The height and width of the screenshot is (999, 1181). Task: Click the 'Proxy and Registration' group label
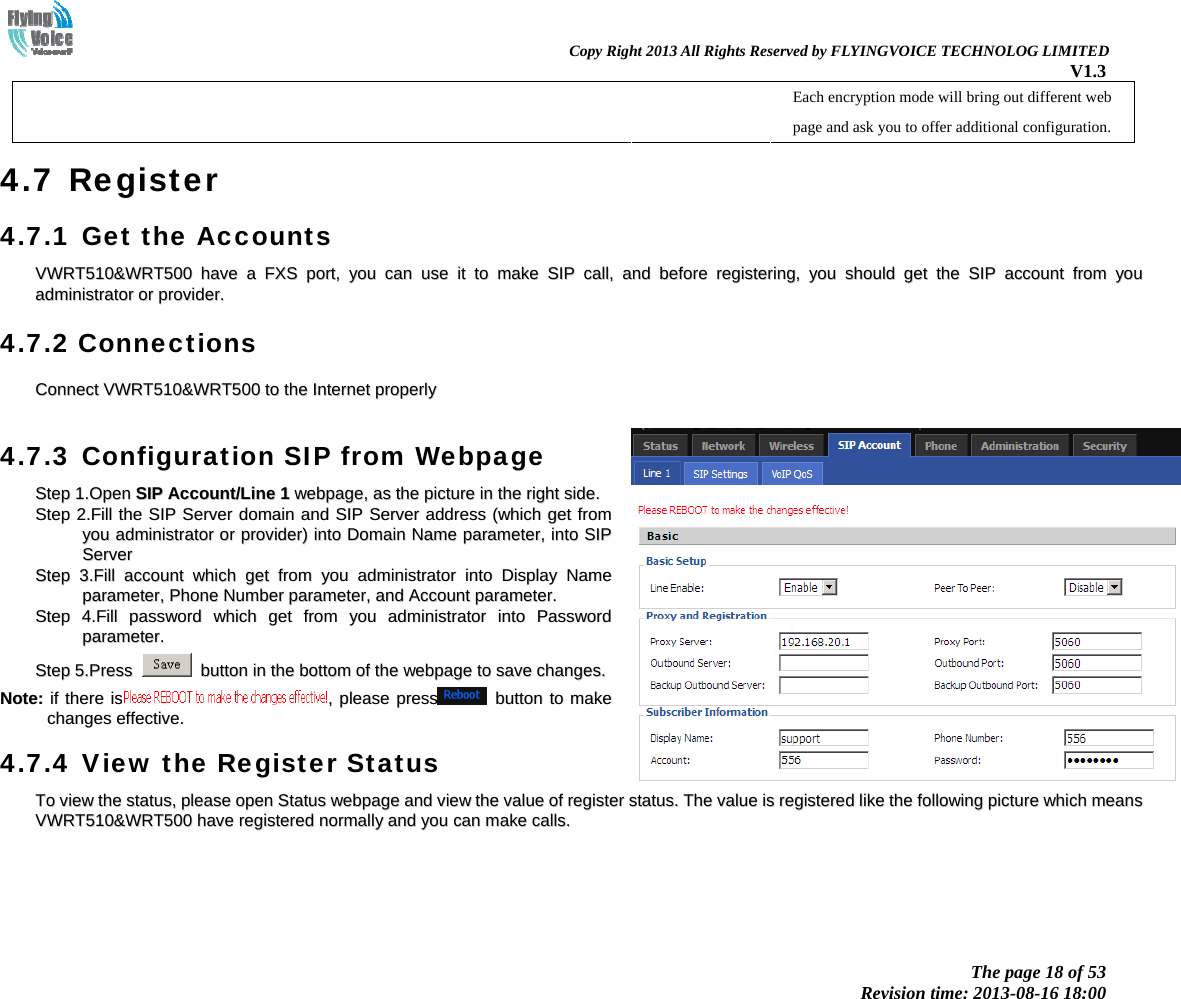tap(706, 616)
